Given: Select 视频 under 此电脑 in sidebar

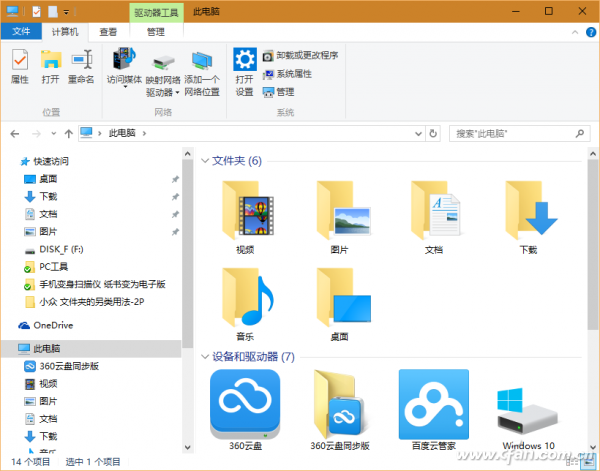Looking at the screenshot, I should 41,384.
